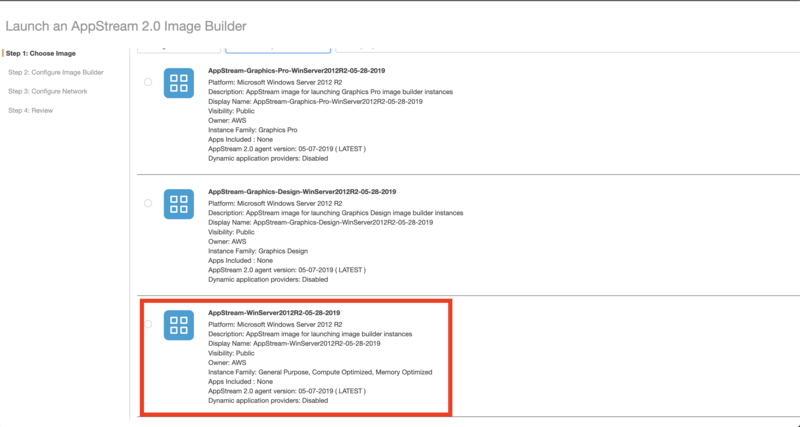This screenshot has width=800, height=427.
Task: Click the AppStream-WinServer2012R2 image icon
Action: pyautogui.click(x=179, y=325)
